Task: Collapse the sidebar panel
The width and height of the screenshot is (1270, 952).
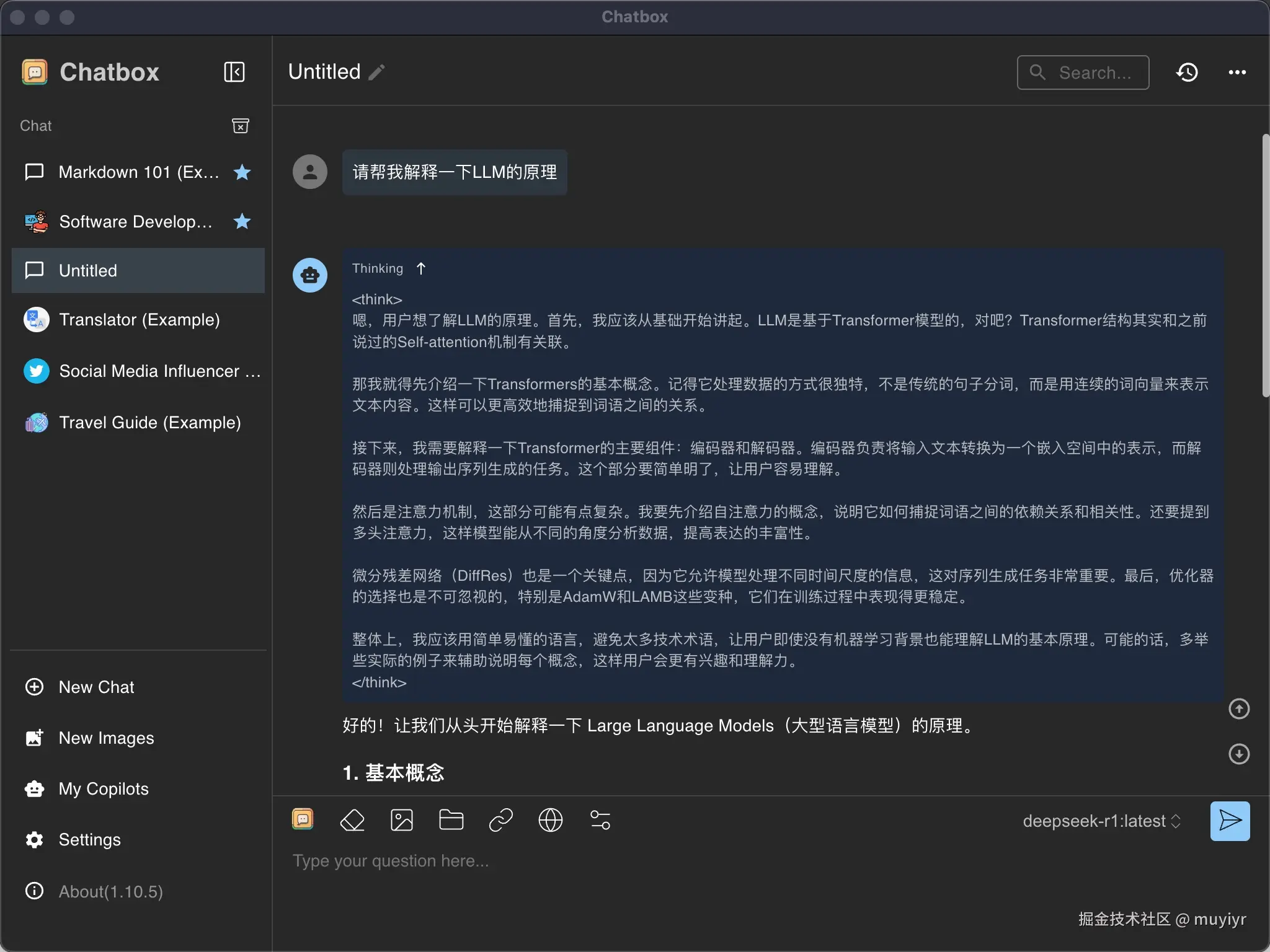Action: [234, 72]
